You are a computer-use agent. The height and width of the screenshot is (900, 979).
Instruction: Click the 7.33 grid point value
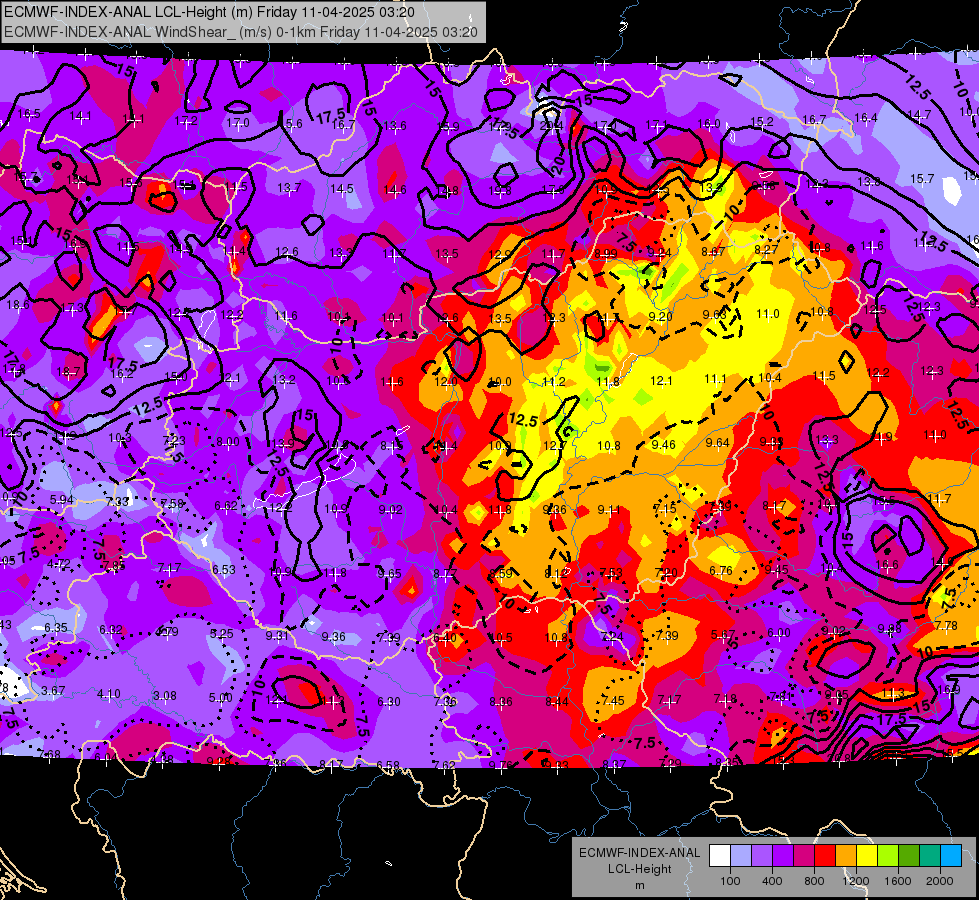click(x=117, y=502)
